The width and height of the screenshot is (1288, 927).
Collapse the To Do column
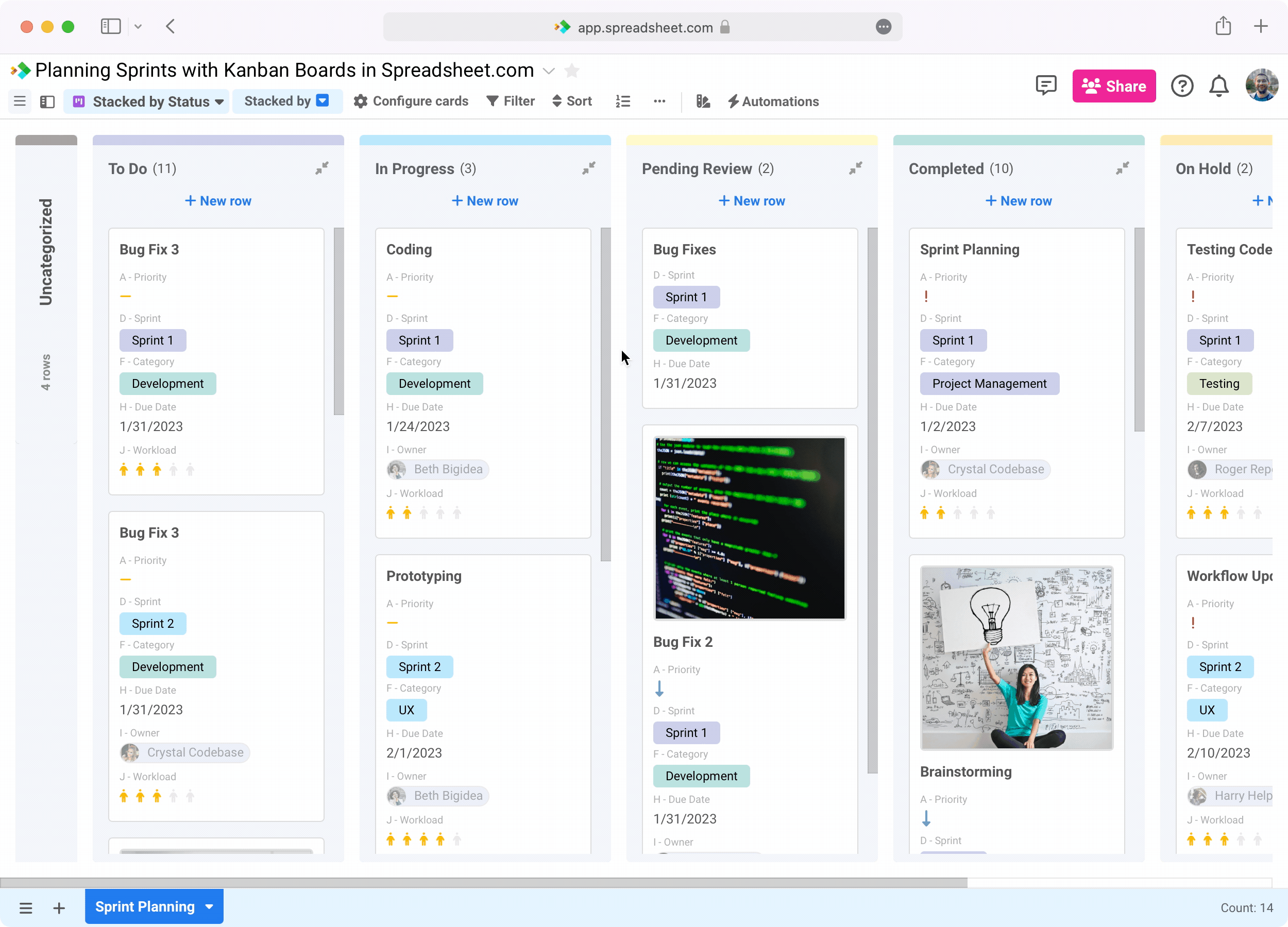[x=322, y=168]
